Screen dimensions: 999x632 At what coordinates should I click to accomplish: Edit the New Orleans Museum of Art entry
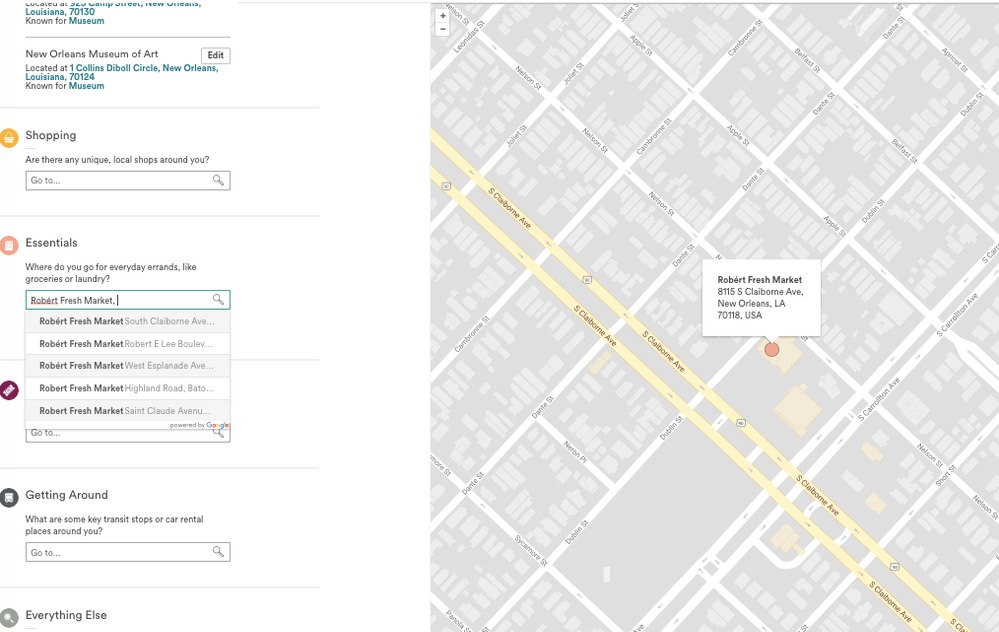click(x=215, y=56)
